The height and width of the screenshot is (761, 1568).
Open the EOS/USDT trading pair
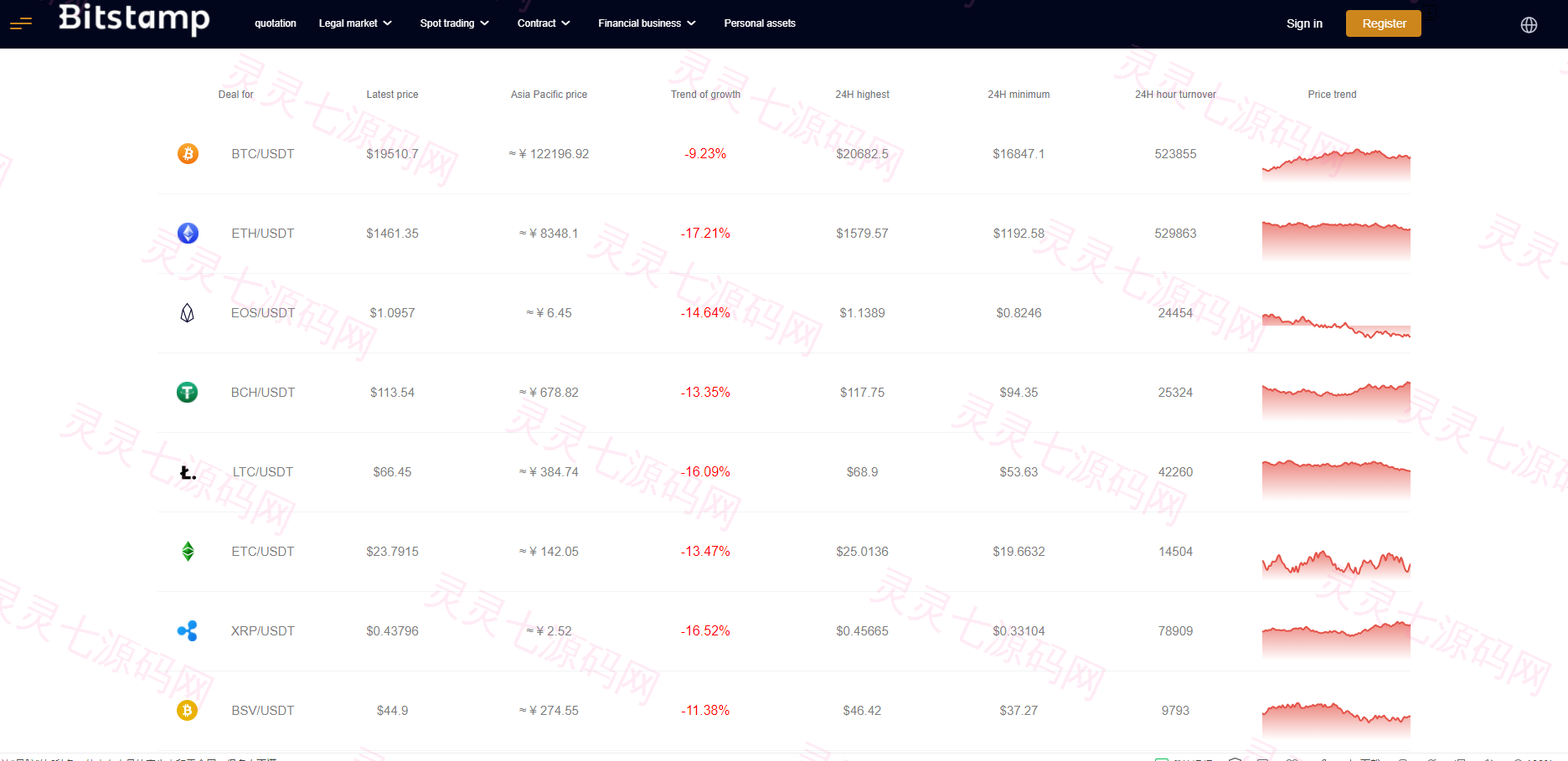coord(263,313)
